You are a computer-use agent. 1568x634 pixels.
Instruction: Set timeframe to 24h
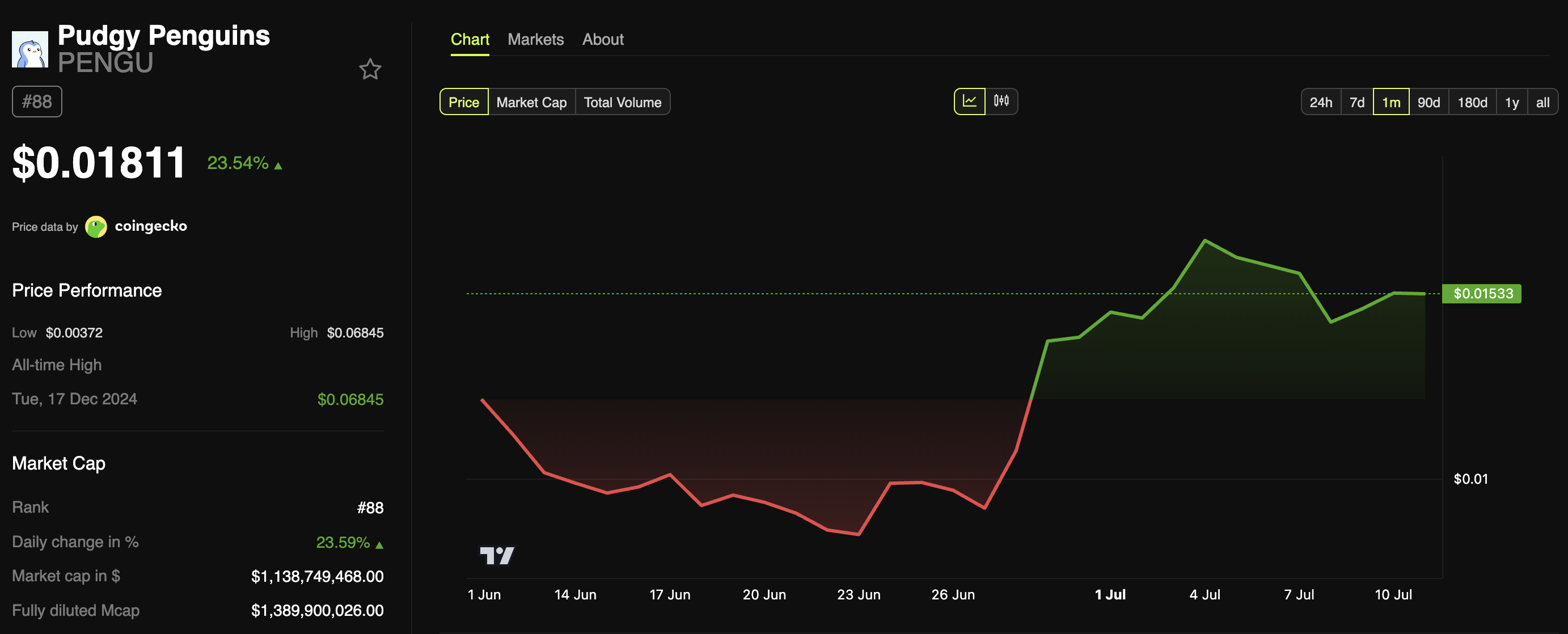tap(1320, 102)
